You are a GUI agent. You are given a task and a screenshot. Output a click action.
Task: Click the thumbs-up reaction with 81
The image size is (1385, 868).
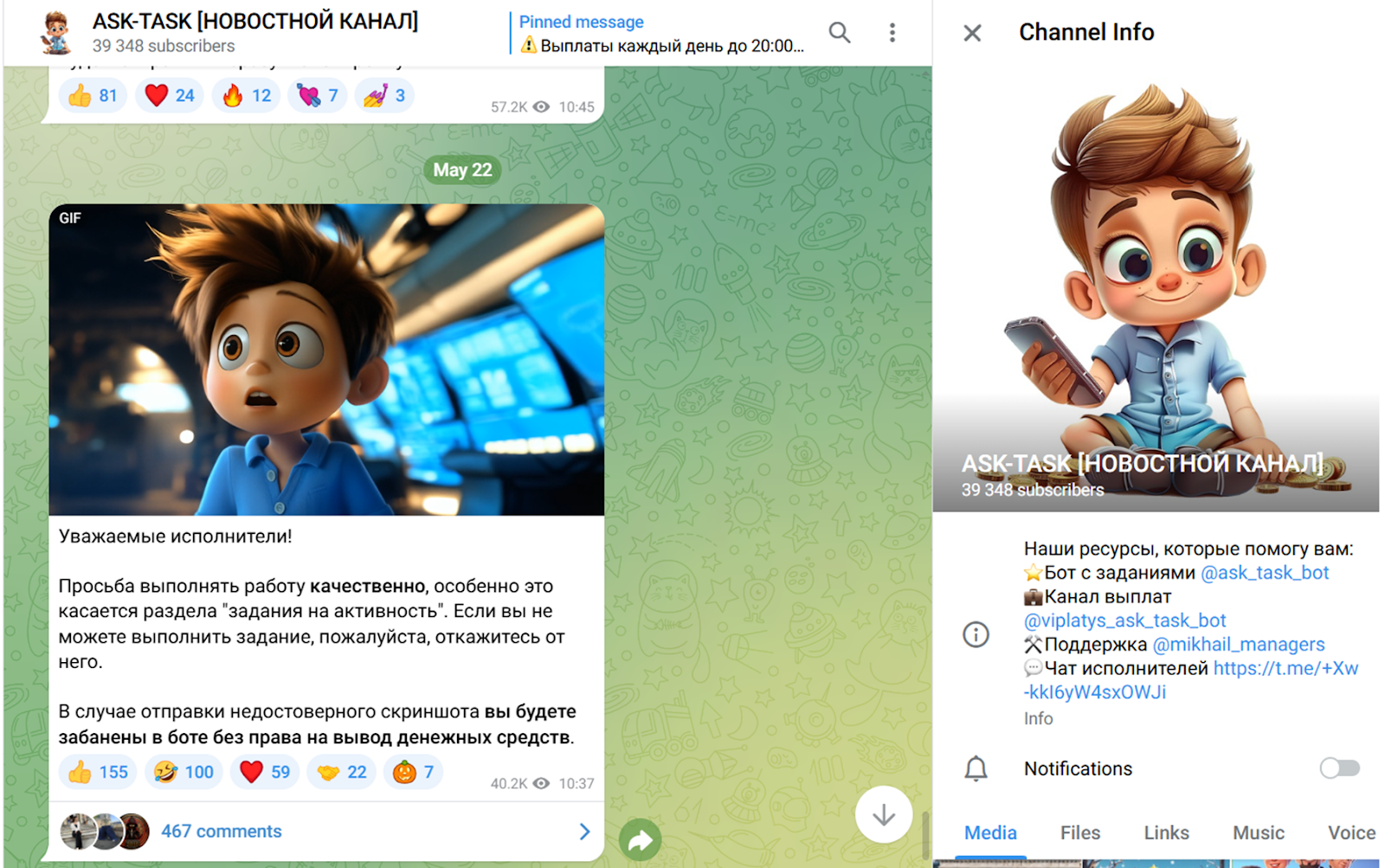(x=93, y=95)
